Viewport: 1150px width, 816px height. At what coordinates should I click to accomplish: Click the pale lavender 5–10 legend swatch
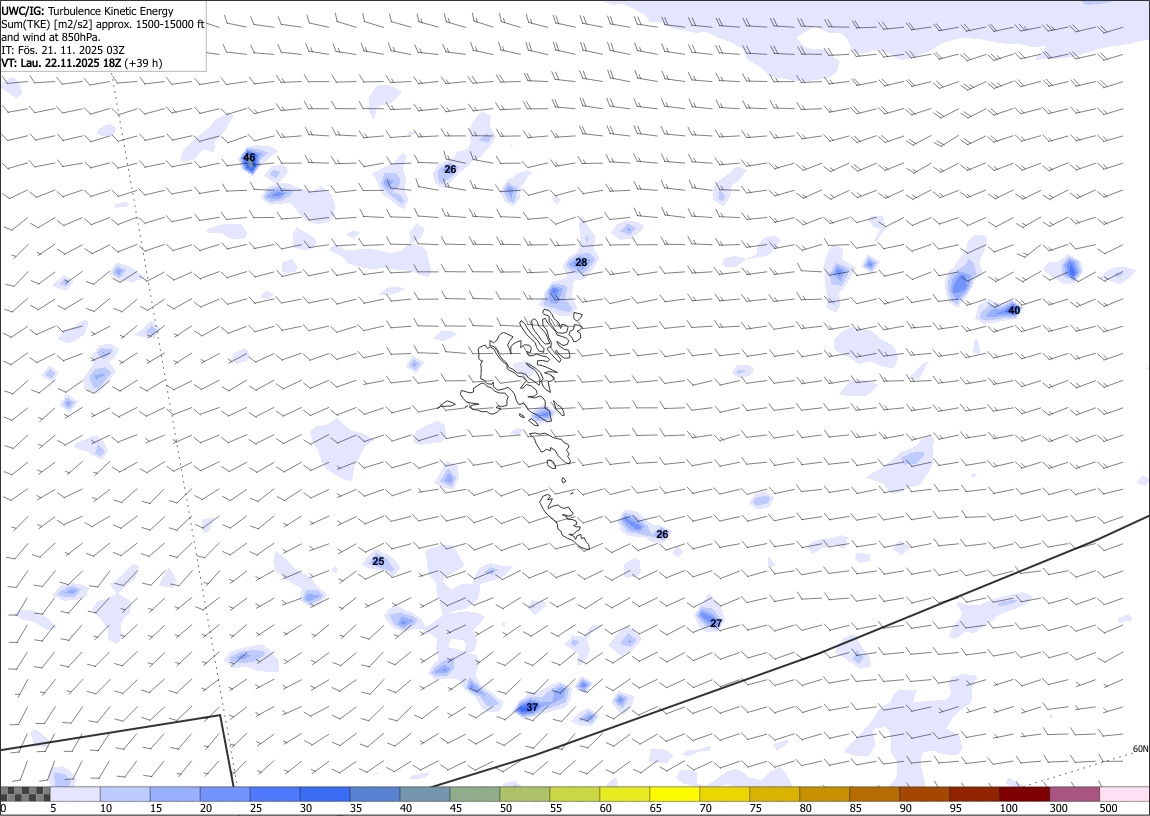(75, 794)
